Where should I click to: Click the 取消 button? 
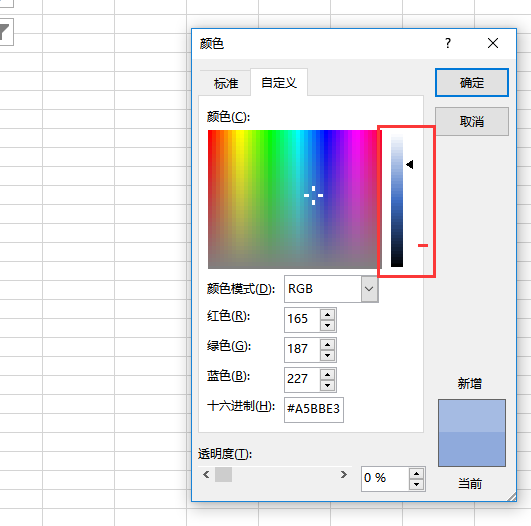pos(472,121)
